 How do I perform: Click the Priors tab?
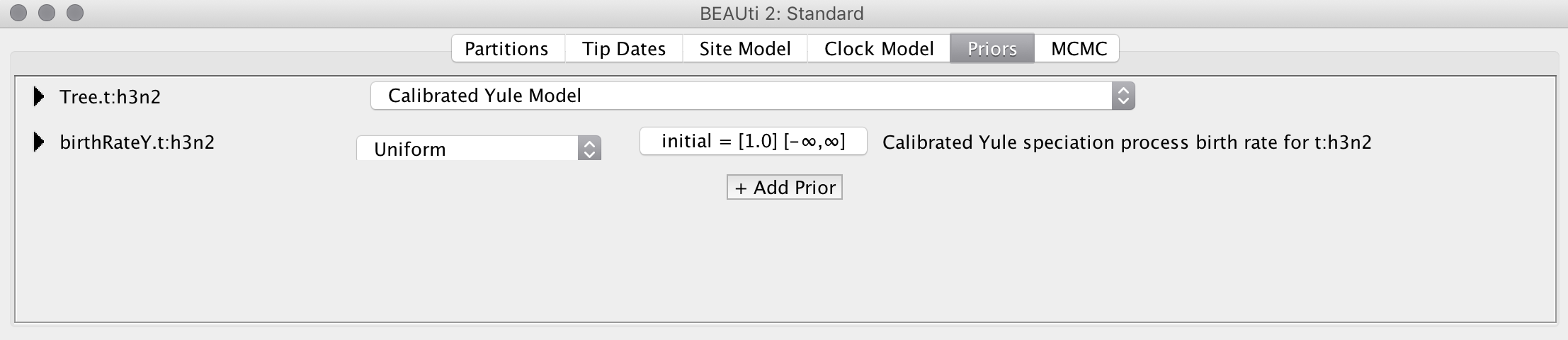[992, 49]
